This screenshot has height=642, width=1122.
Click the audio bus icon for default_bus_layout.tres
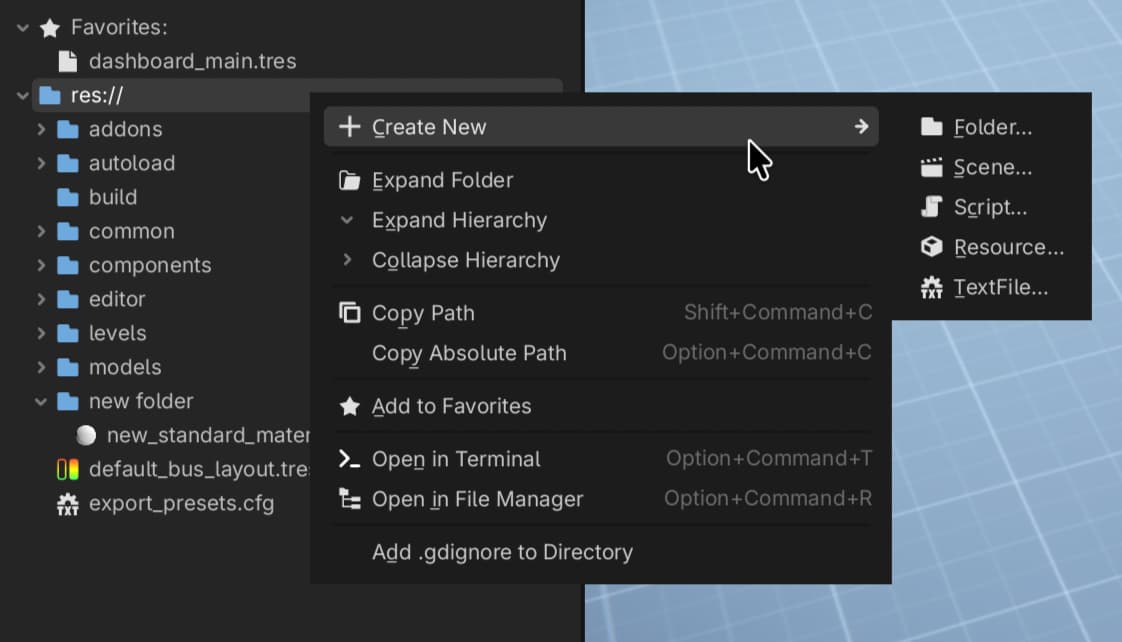67,469
